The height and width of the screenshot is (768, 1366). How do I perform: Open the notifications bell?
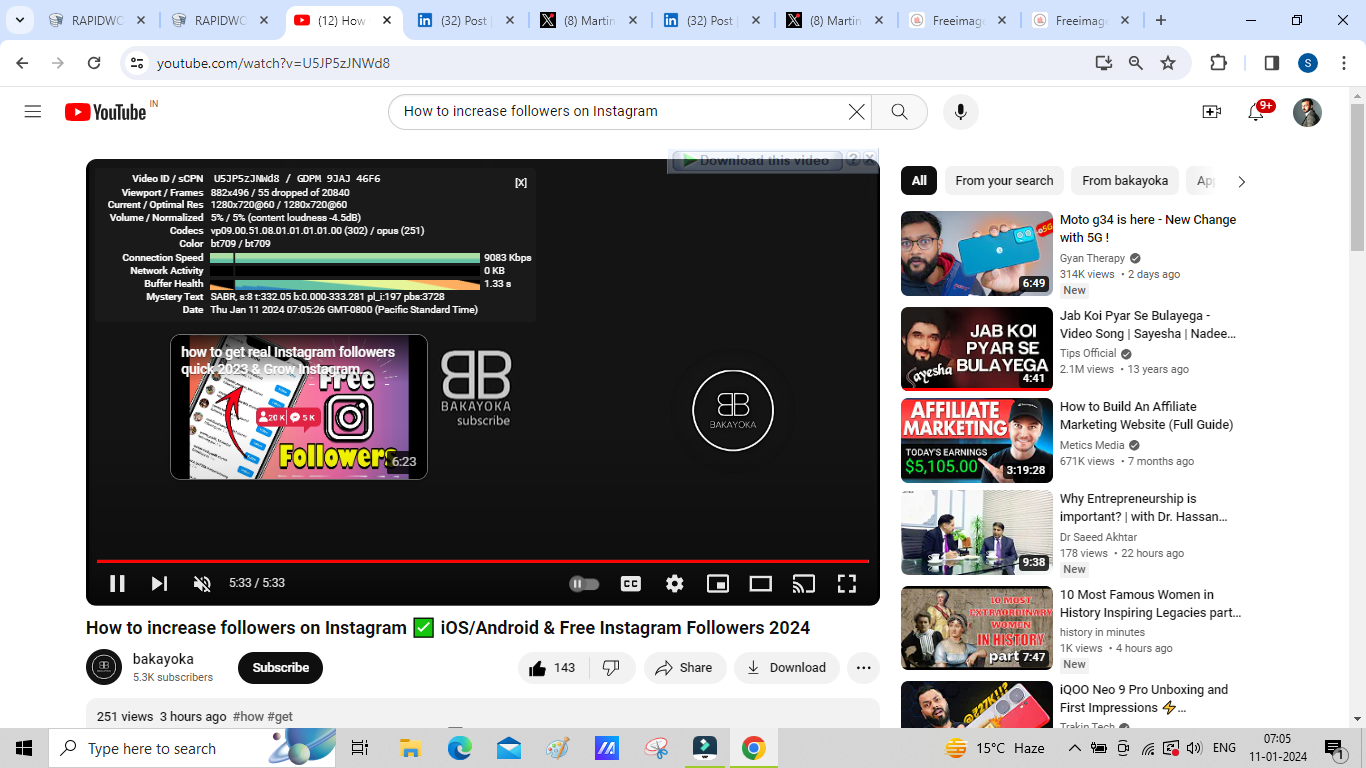click(1256, 112)
